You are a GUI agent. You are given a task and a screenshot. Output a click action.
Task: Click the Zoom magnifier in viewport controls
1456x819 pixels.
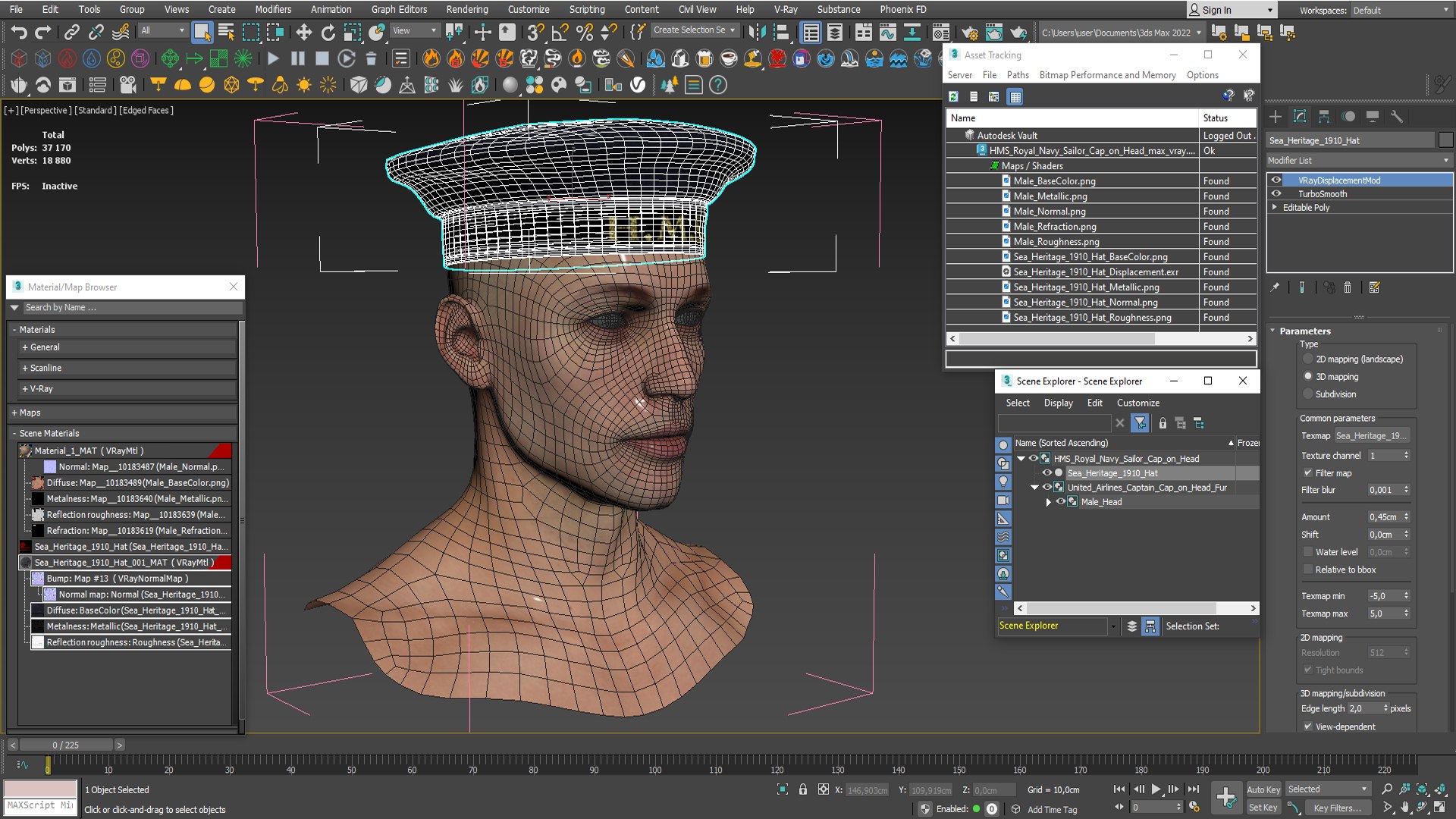(x=1387, y=789)
